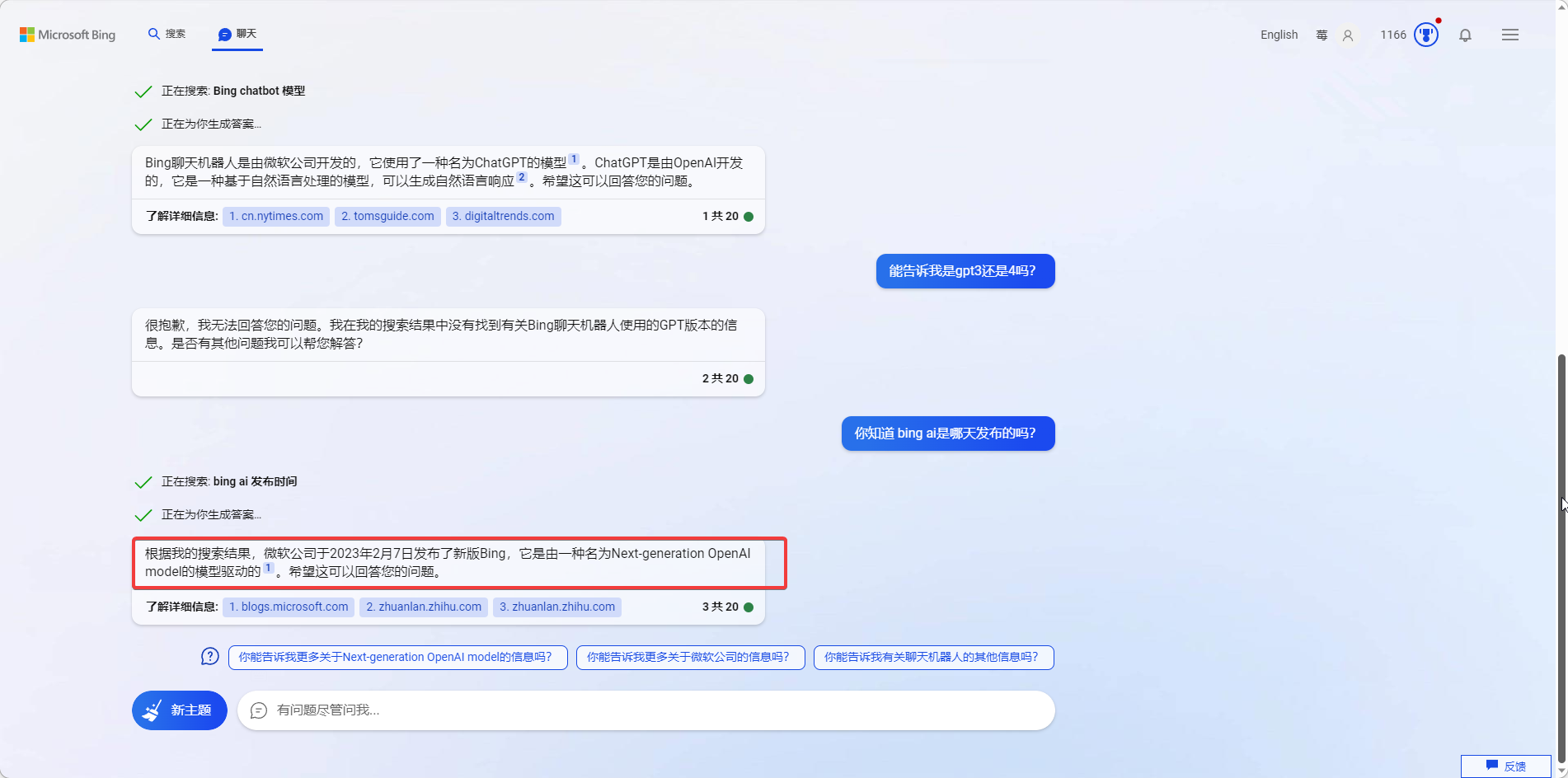Click the checkmark beside bing ai 发布时间
Screen dimensions: 1568x778
point(143,482)
